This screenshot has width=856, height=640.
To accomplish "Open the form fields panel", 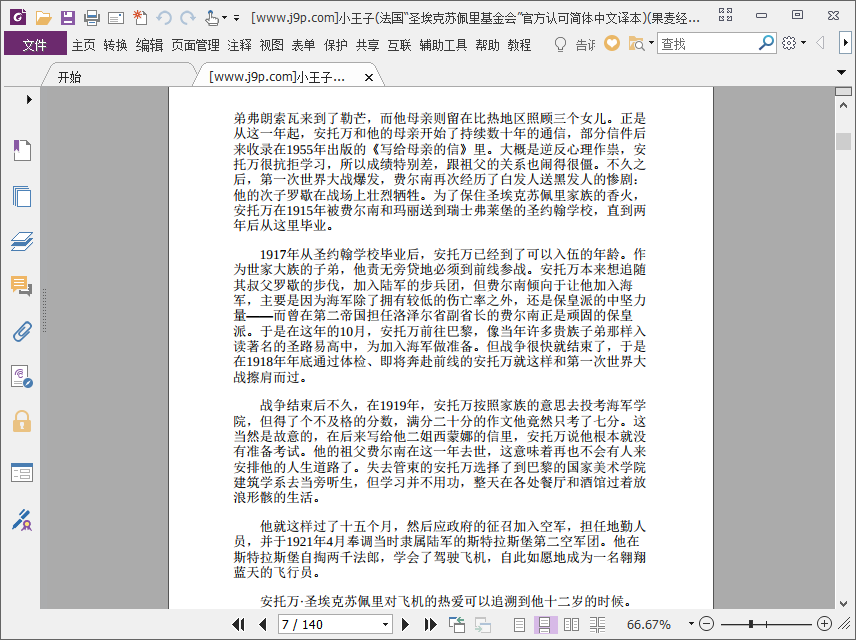I will click(x=22, y=472).
